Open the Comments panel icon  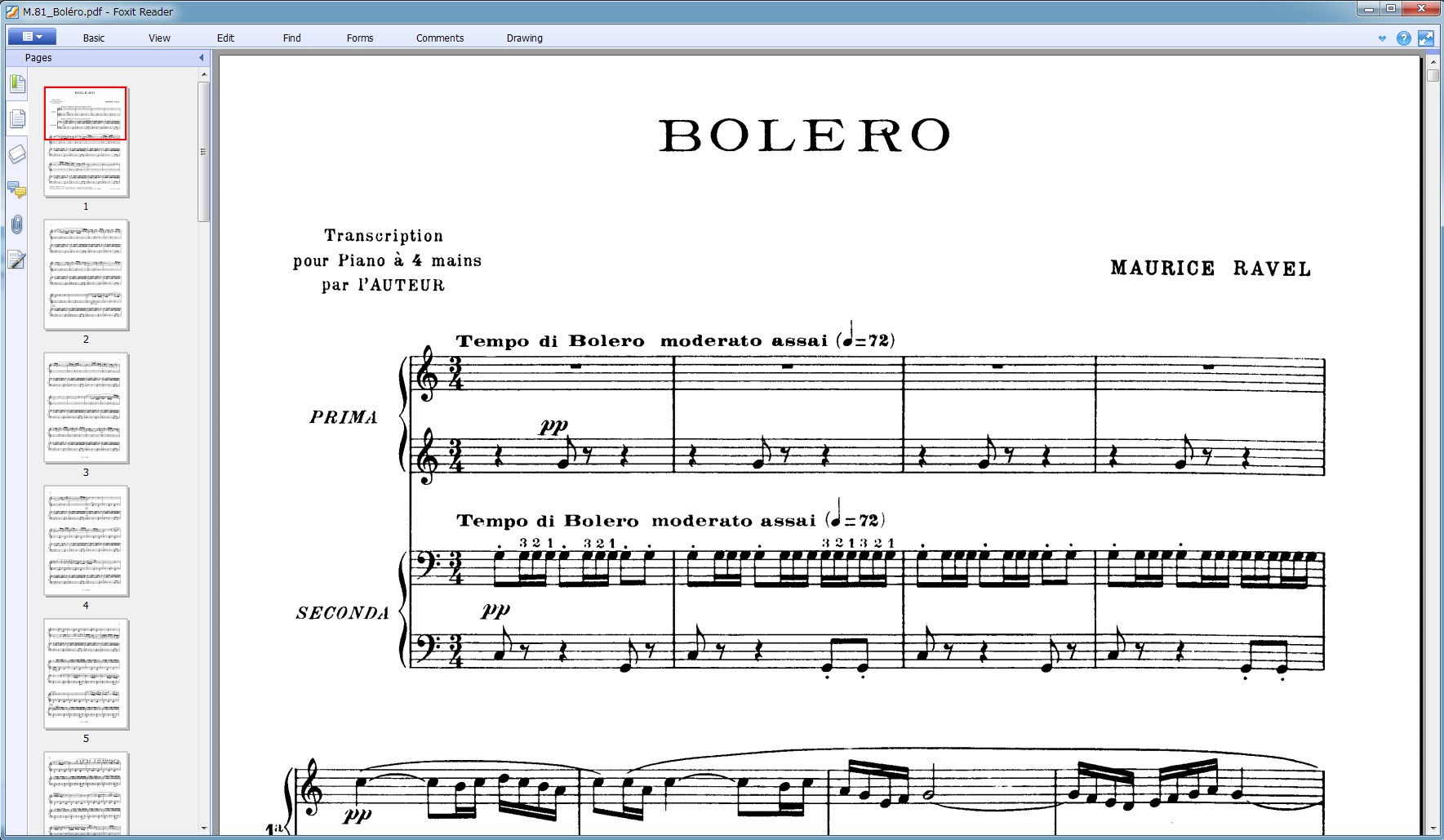(x=17, y=189)
